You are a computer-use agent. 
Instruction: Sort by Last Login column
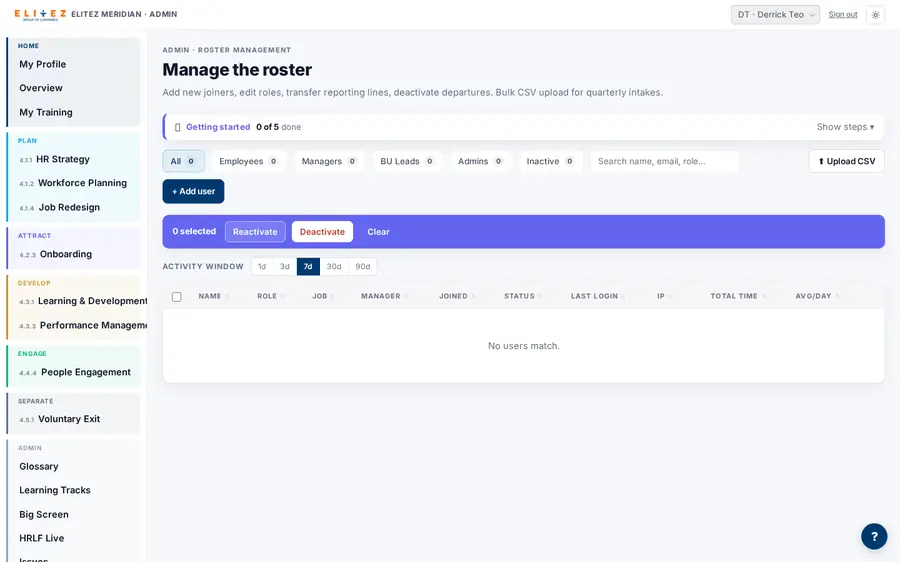pyautogui.click(x=598, y=296)
